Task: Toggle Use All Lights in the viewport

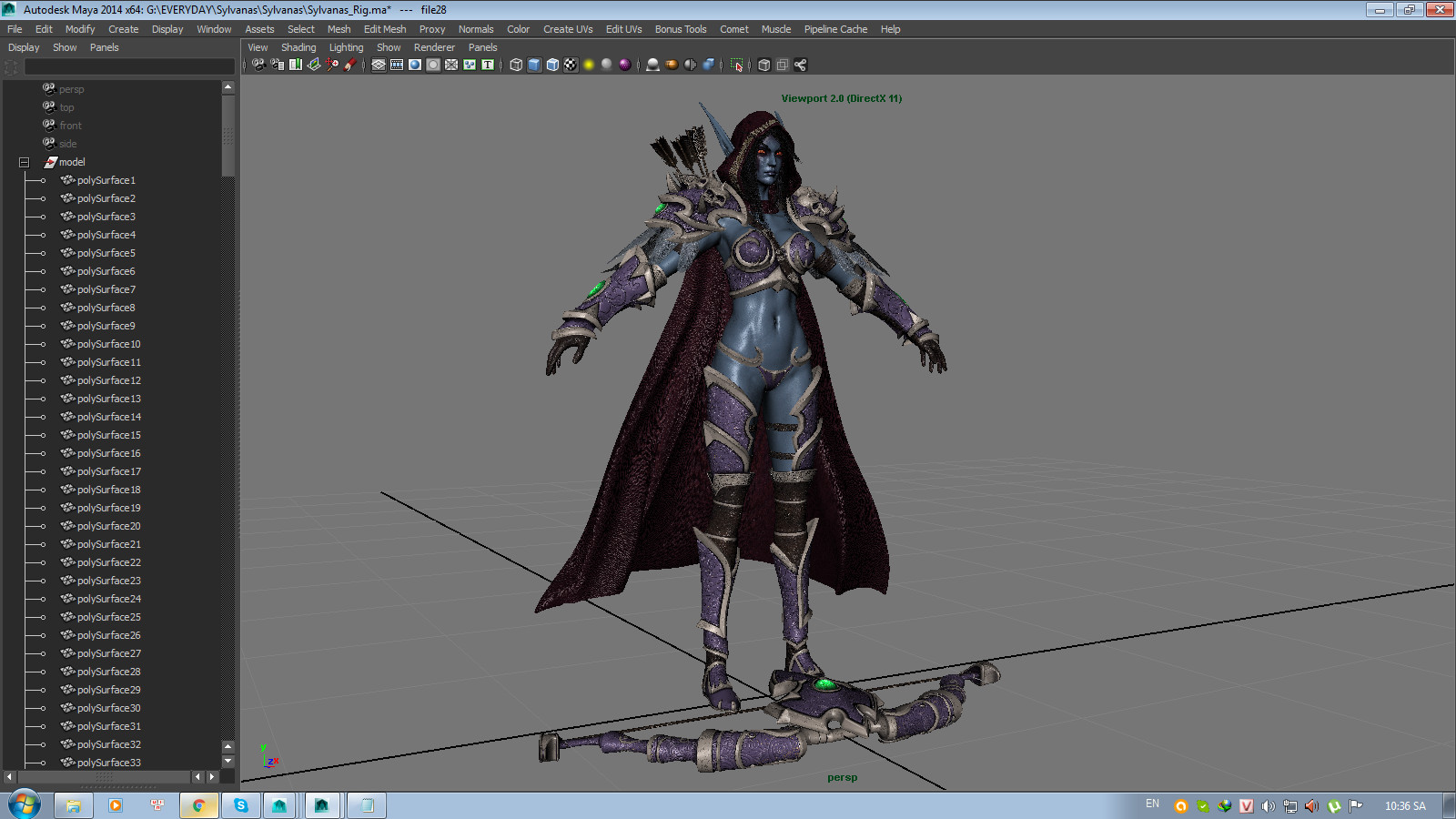Action: pos(606,65)
